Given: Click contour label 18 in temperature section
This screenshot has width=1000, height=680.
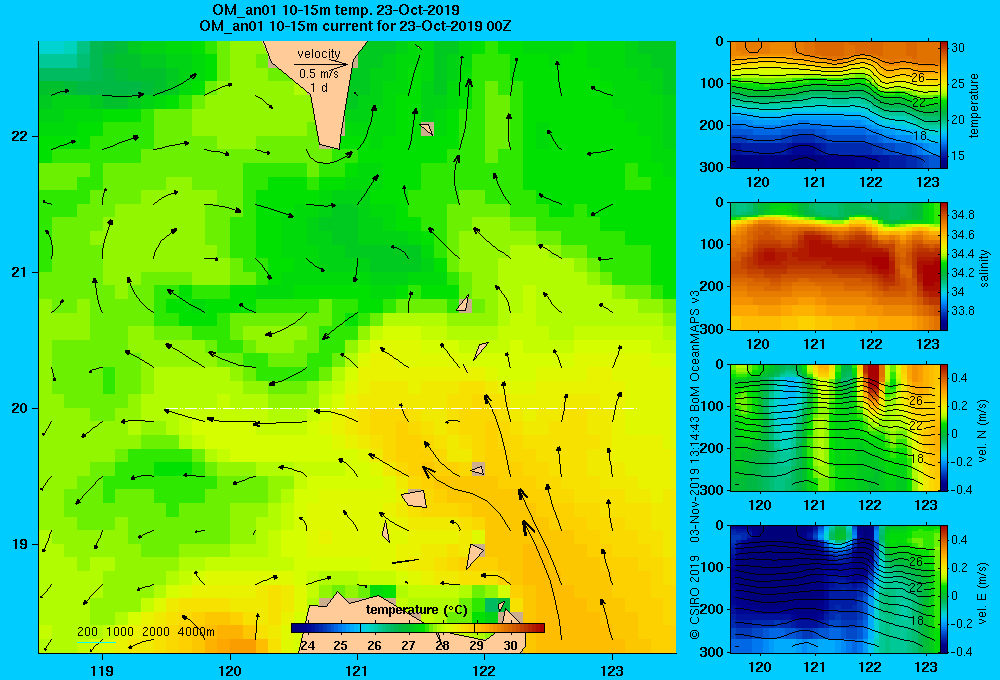Looking at the screenshot, I should tap(919, 136).
